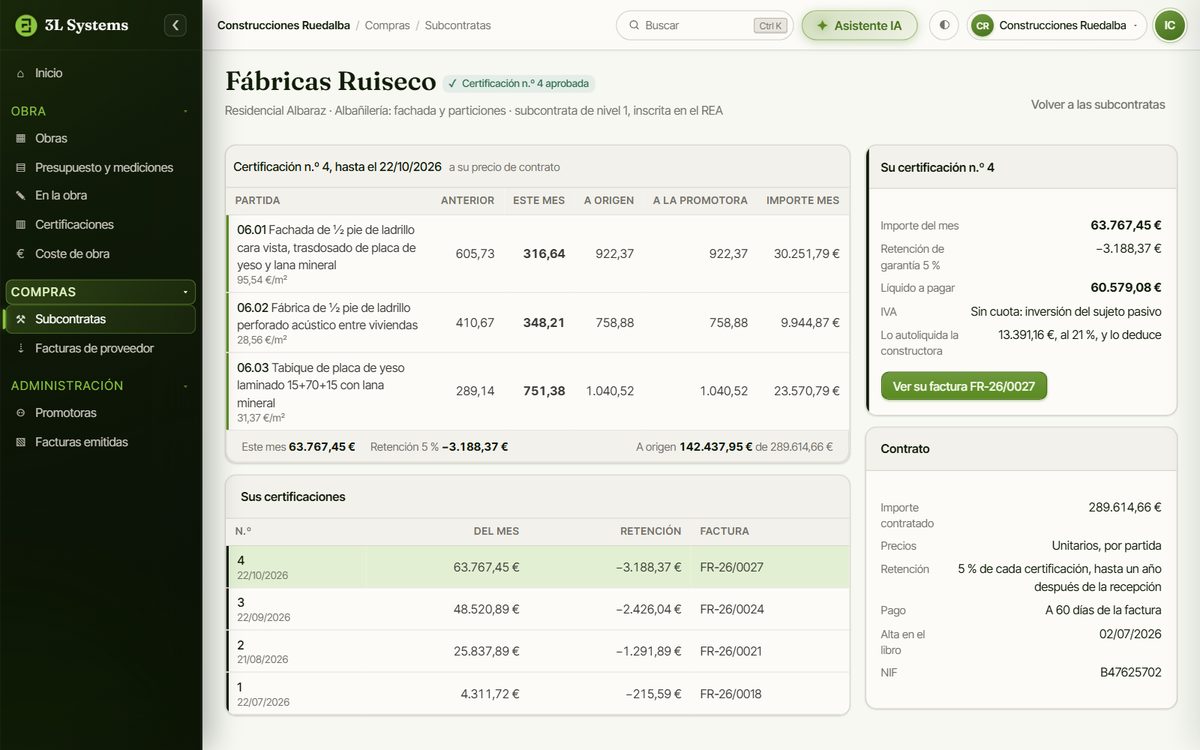
Task: Click the 751,38 este mes value
Action: click(x=544, y=391)
